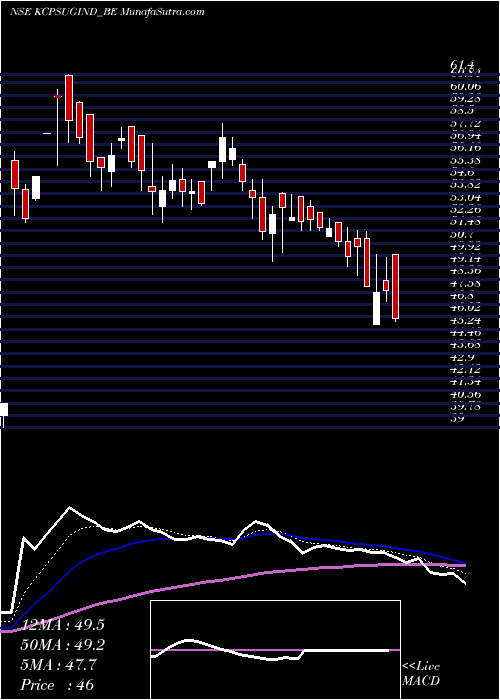This screenshot has height=700, width=500.
Task: Click the '53.82' price axis label
Action: (464, 184)
